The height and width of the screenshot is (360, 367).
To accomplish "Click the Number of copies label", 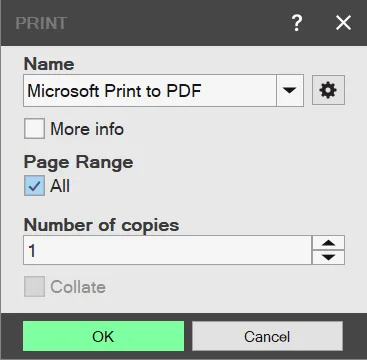I will coord(102,225).
